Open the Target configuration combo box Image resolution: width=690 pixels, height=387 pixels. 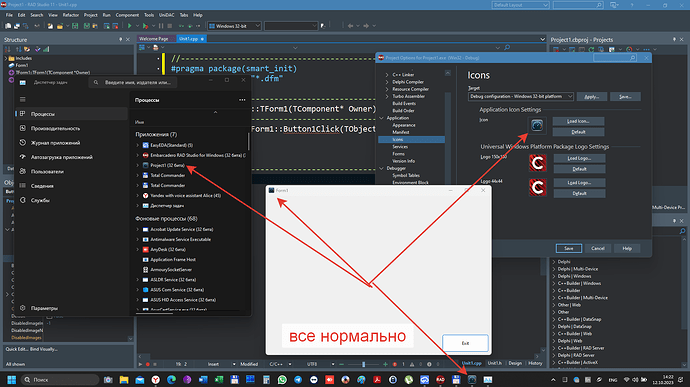521,96
